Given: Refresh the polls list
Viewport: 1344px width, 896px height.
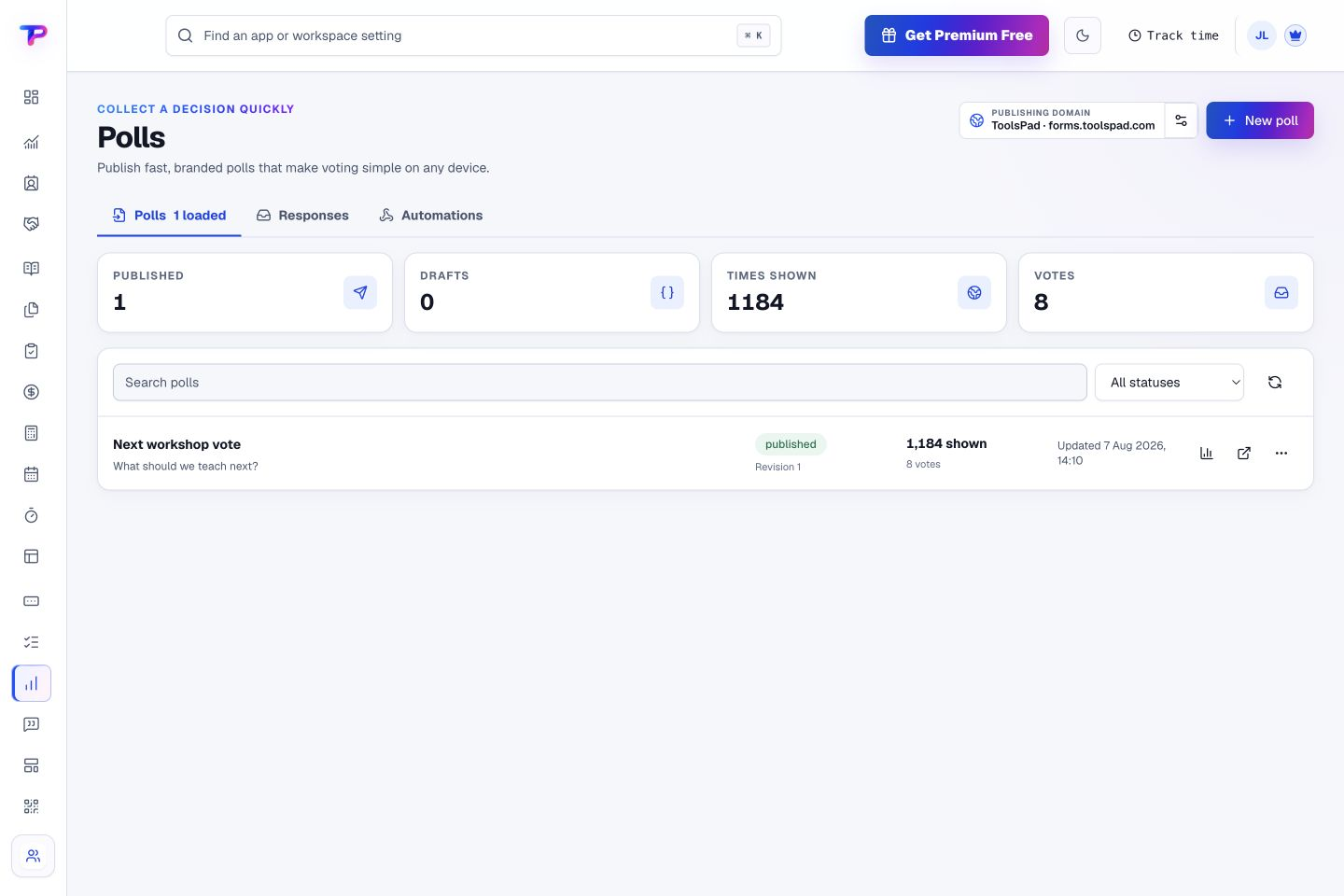Looking at the screenshot, I should [x=1275, y=383].
